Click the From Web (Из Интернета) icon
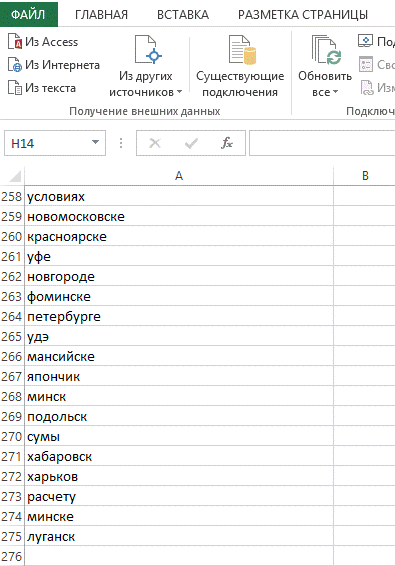The width and height of the screenshot is (395, 566). 15,65
